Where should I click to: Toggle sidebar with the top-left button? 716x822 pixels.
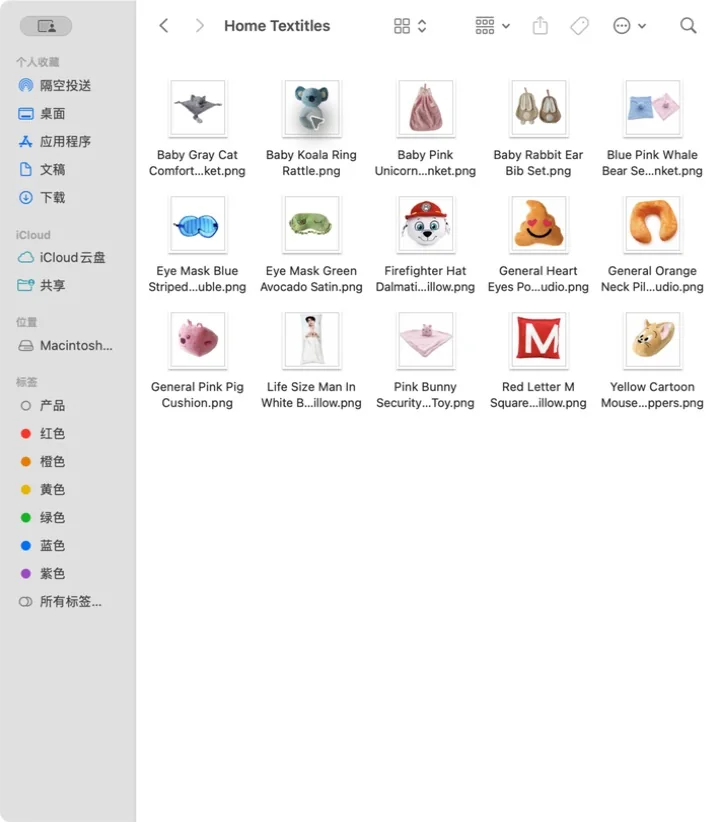[x=46, y=26]
